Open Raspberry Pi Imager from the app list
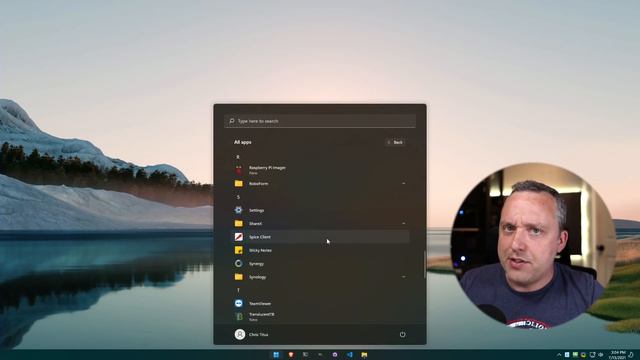 (x=320, y=170)
